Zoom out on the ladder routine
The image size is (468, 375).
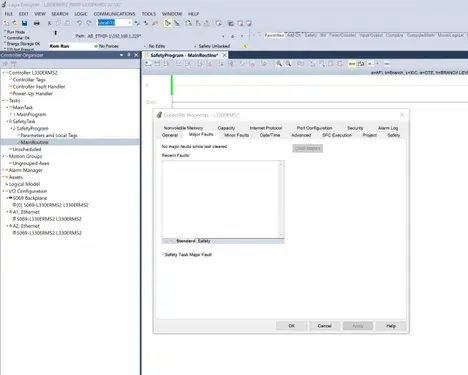(288, 64)
